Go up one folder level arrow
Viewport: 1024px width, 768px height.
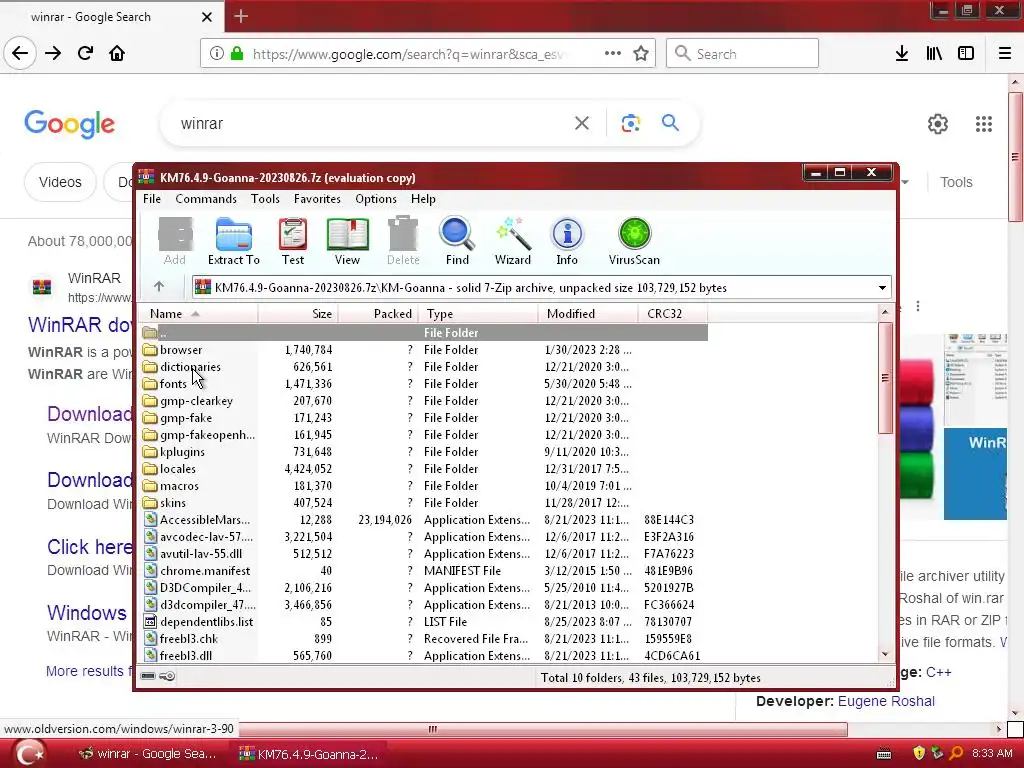click(x=159, y=287)
